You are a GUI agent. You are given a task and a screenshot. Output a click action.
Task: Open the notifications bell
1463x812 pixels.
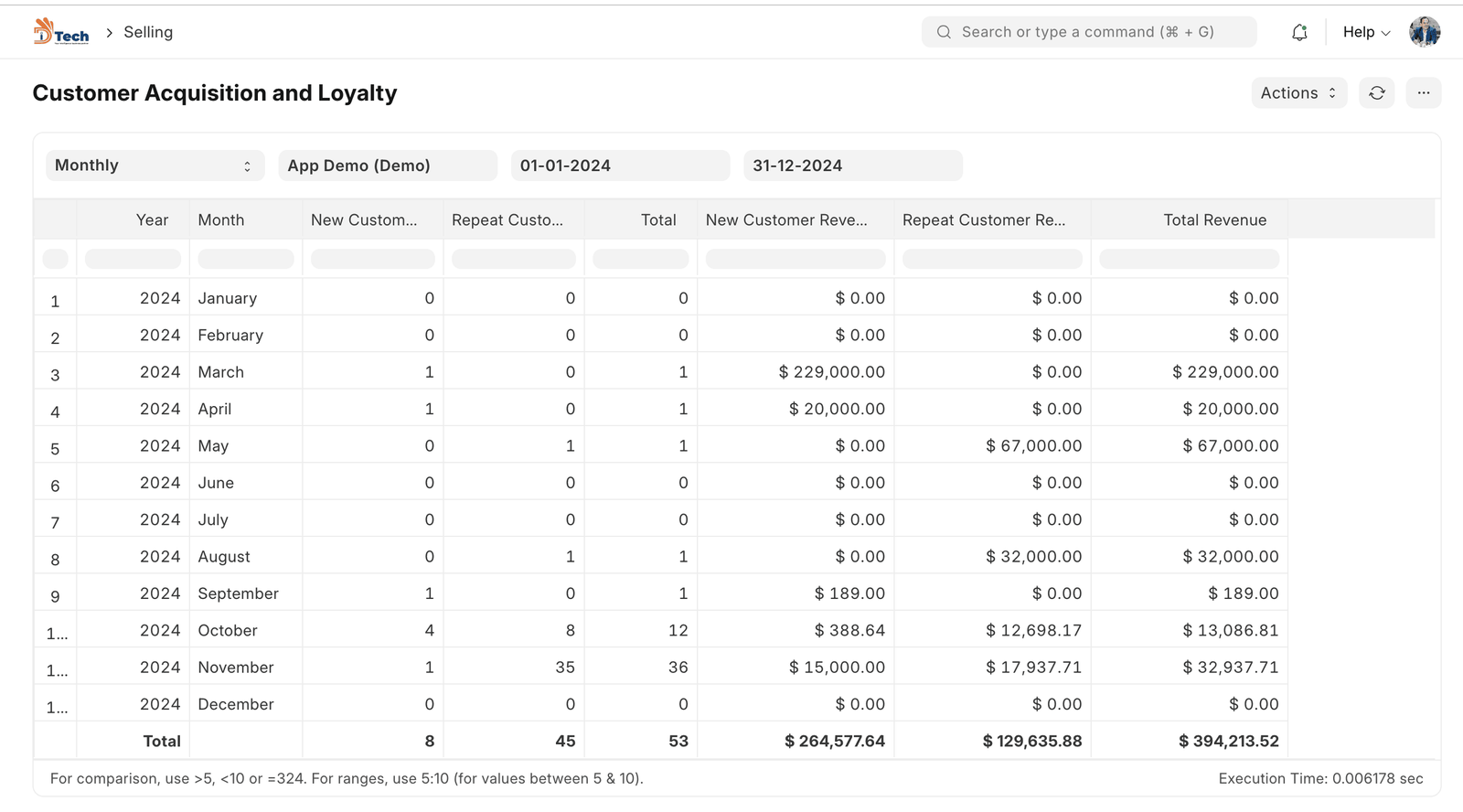[x=1299, y=32]
